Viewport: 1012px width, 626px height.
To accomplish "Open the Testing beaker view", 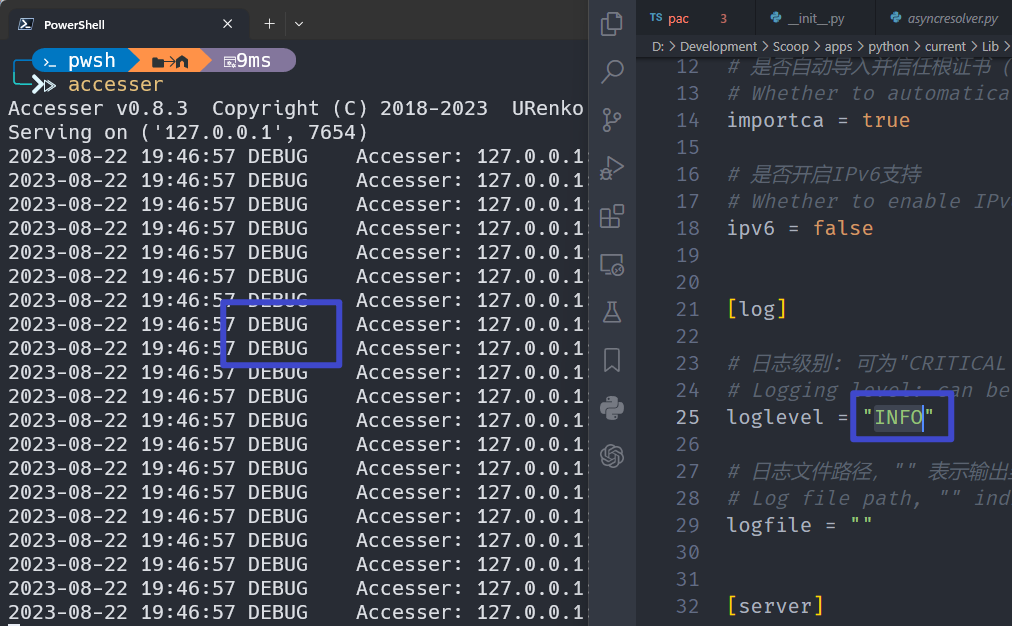I will pyautogui.click(x=611, y=311).
